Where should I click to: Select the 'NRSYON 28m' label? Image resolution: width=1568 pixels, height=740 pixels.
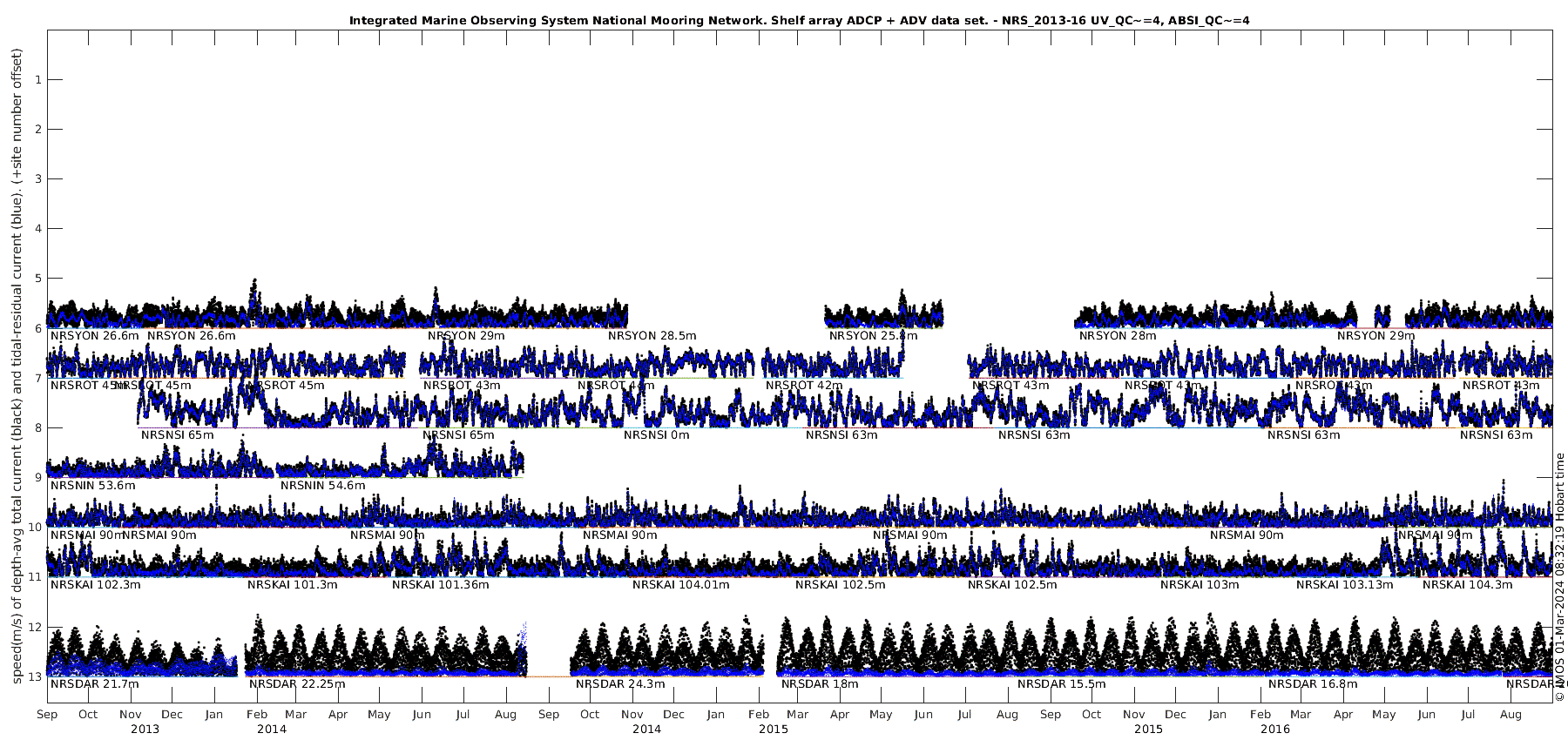[1118, 336]
